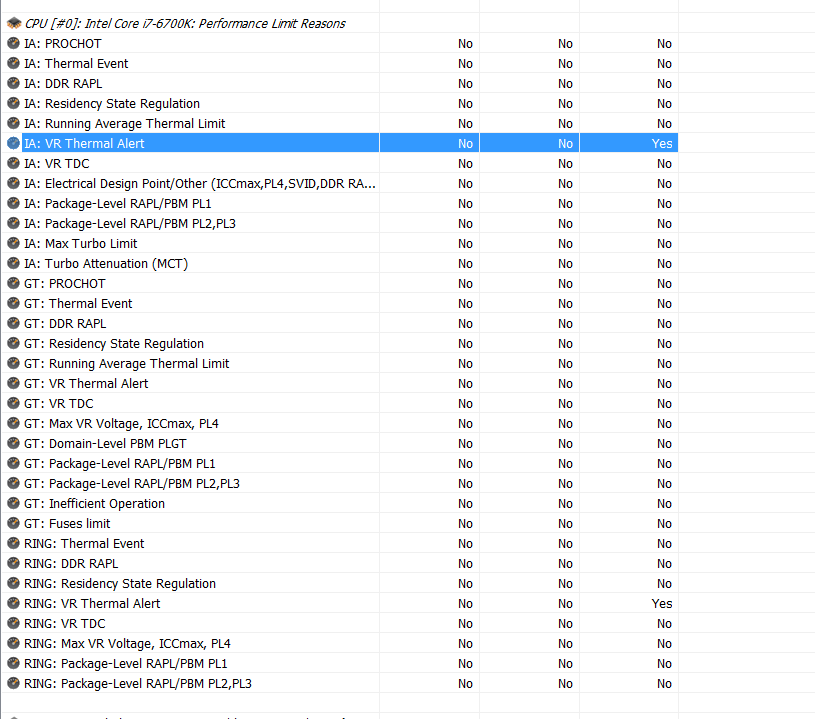Select the IA: Max Turbo Limit label
This screenshot has height=719, width=815.
(x=81, y=244)
